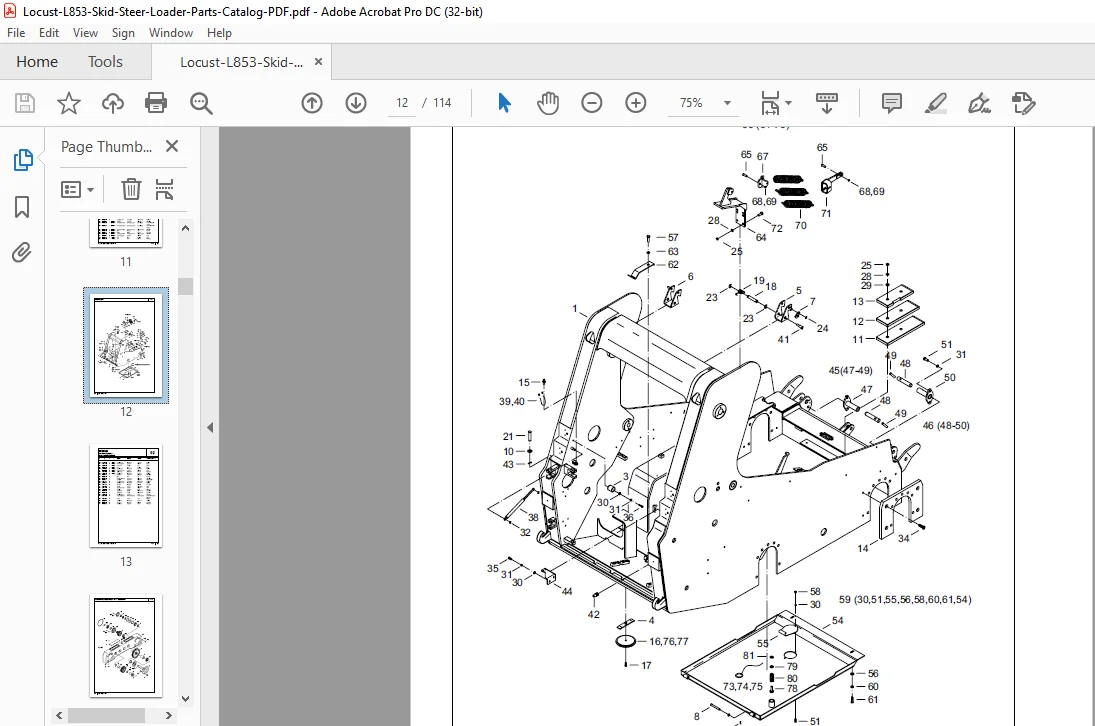Click the label 46 (48-50)

(x=946, y=425)
